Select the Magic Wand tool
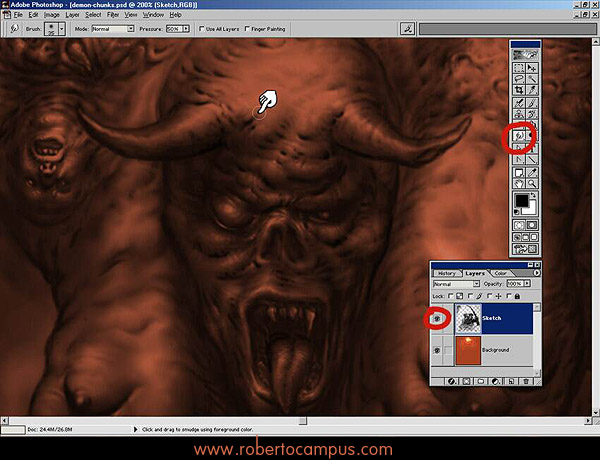 coord(532,78)
